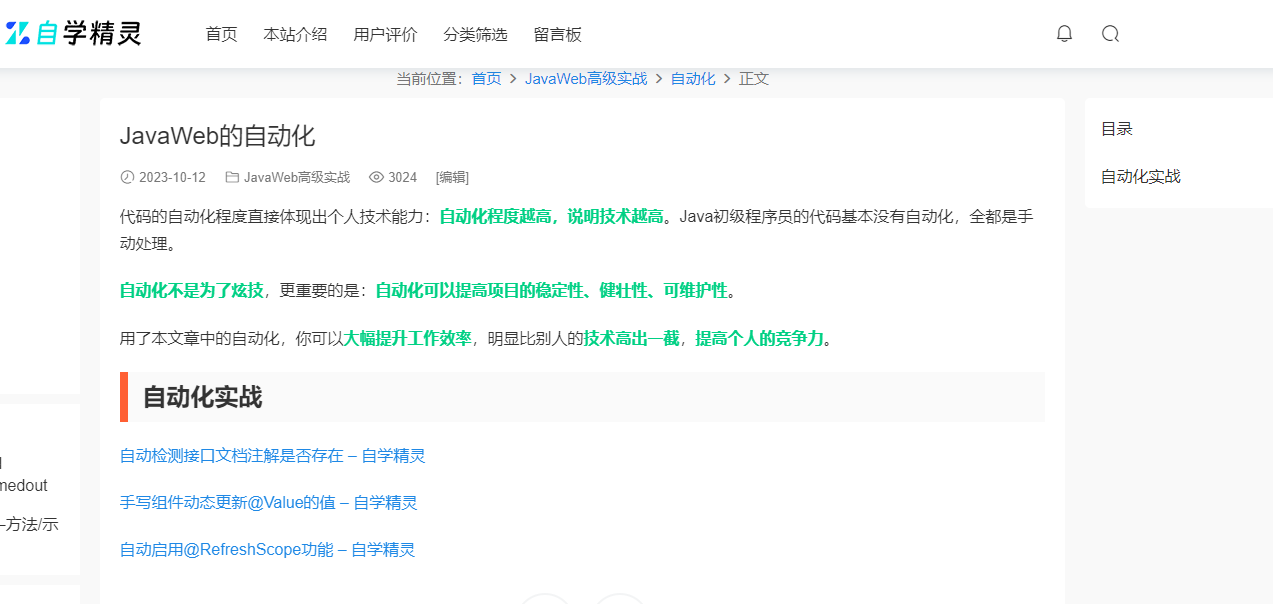Screen dimensions: 1273x604
Task: Go to 首页 in top navigation
Action: [x=221, y=34]
